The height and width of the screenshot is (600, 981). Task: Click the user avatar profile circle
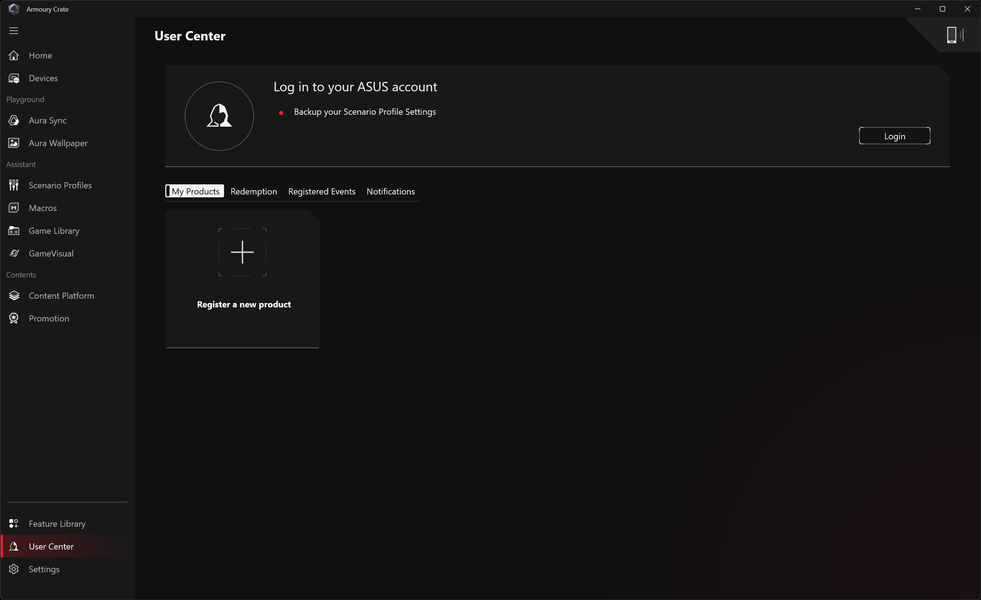[x=219, y=116]
